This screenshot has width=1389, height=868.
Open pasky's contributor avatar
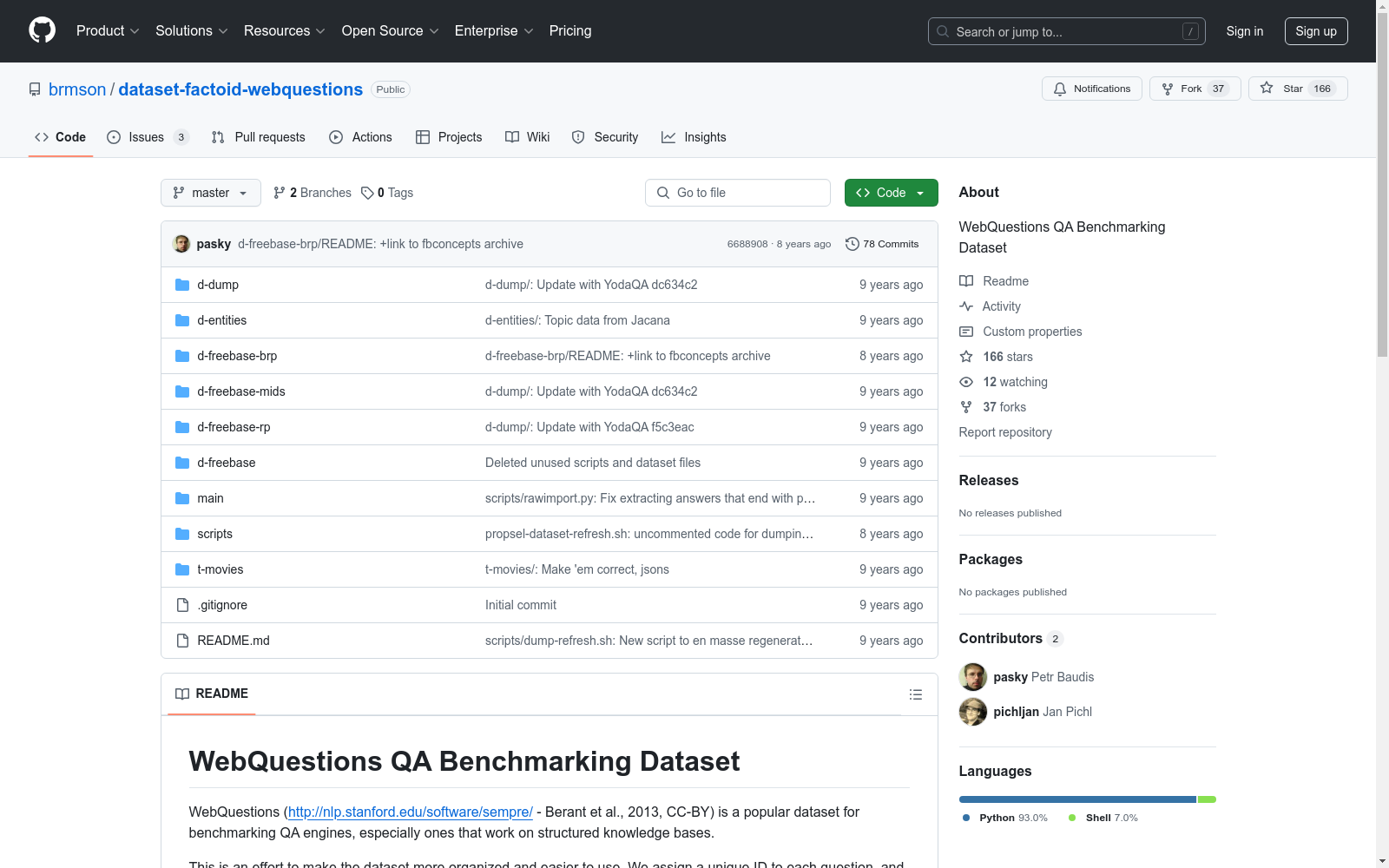click(x=972, y=677)
